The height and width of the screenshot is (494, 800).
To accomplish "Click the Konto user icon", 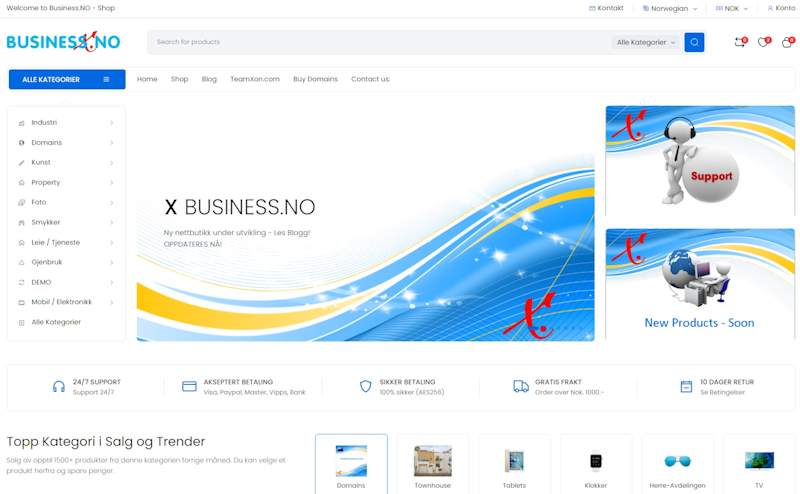I will pos(770,8).
